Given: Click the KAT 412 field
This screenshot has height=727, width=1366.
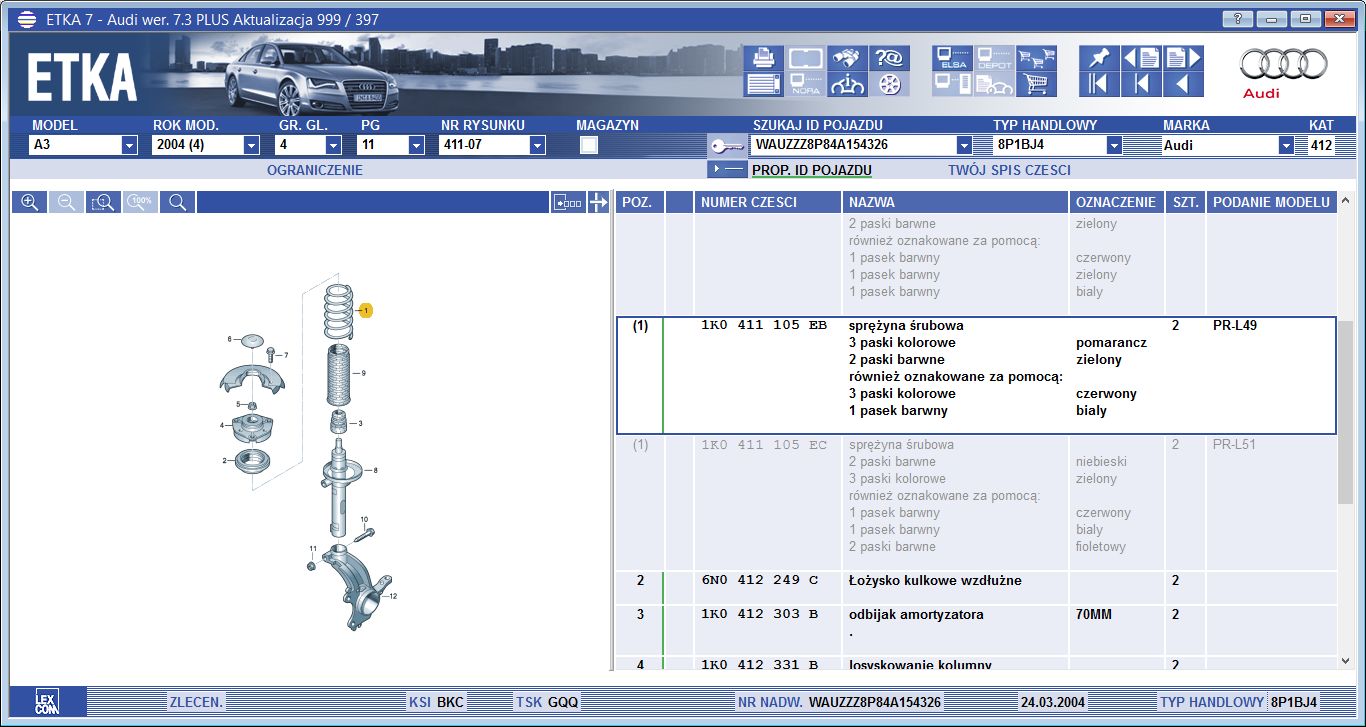Looking at the screenshot, I should (x=1321, y=146).
